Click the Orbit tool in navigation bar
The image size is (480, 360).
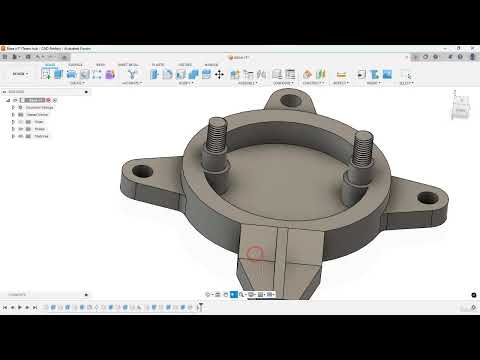(x=208, y=294)
